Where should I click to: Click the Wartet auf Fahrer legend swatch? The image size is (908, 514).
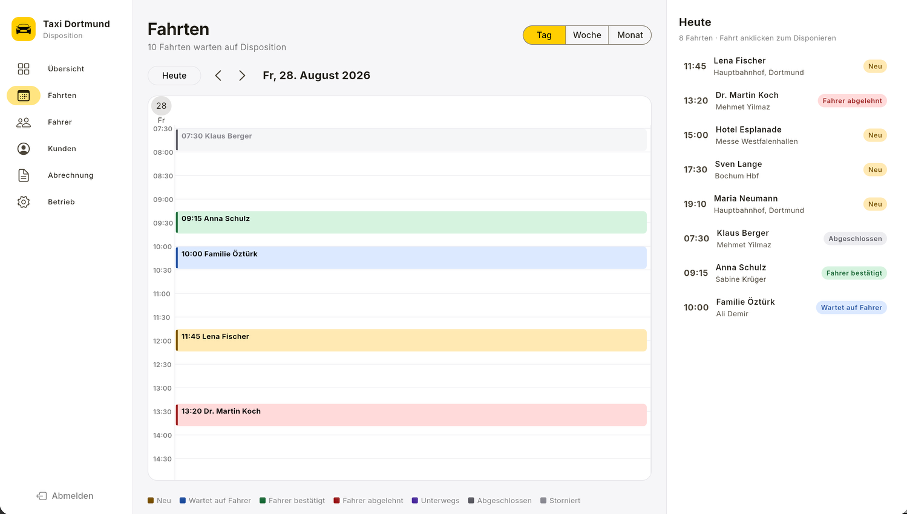coord(183,501)
